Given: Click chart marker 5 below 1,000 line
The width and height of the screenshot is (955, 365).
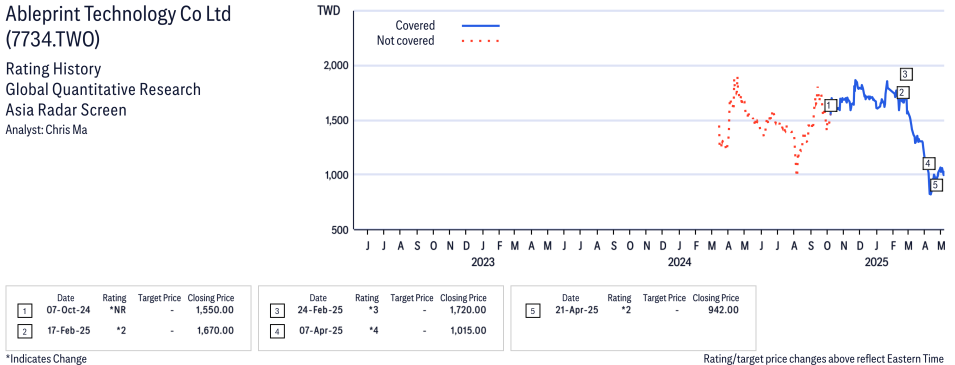Looking at the screenshot, I should click(935, 185).
